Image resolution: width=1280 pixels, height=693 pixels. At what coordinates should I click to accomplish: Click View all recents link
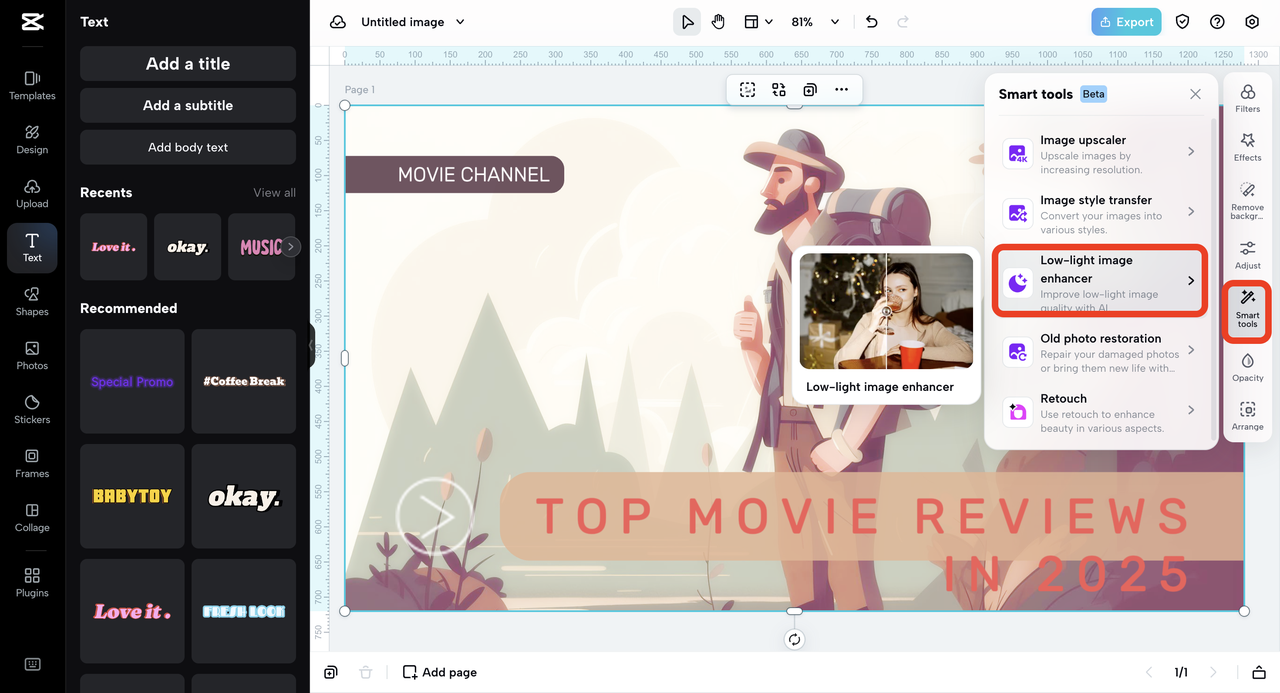(274, 193)
